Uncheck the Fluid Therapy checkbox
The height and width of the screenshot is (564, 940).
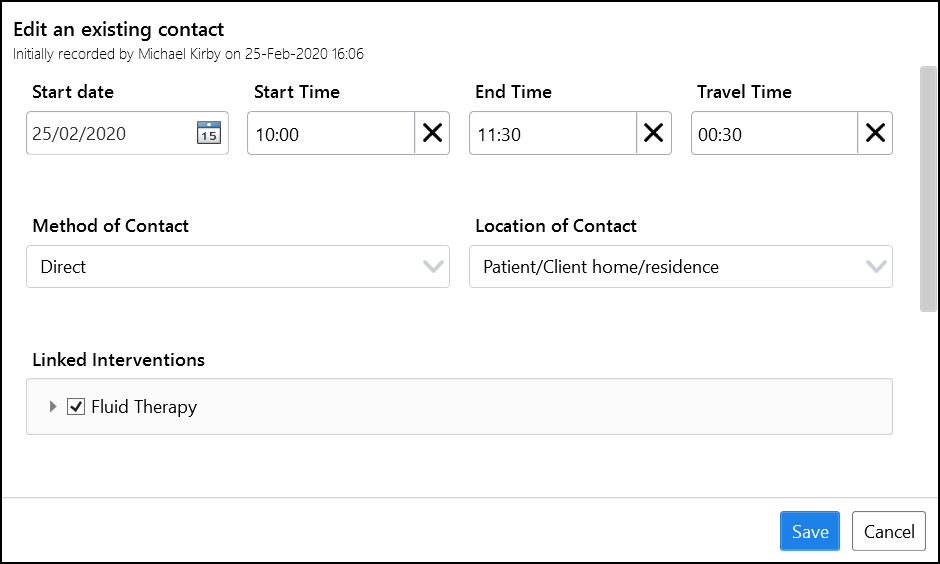click(76, 407)
